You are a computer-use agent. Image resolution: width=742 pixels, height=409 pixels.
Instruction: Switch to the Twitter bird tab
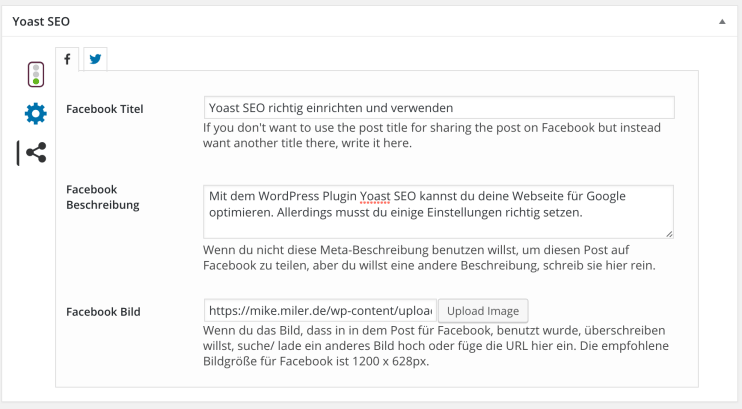tap(95, 59)
